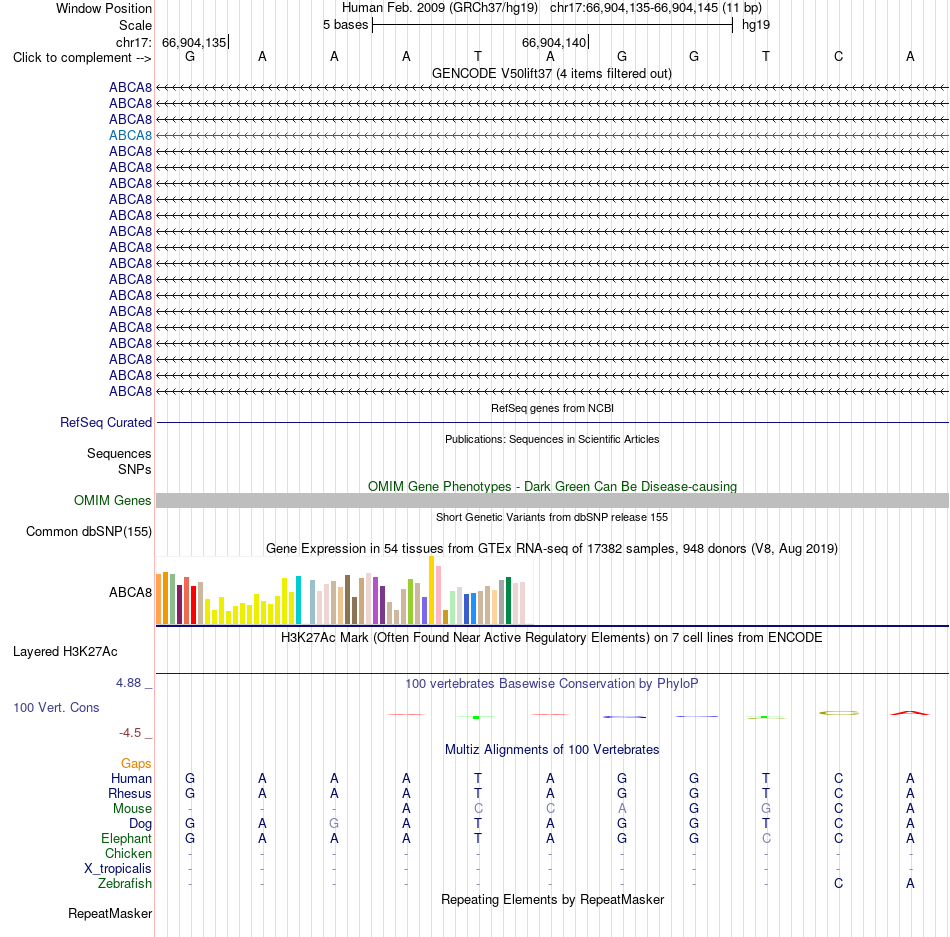This screenshot has height=937, width=950.
Task: Open the green OMIM Gene Phenotypes title
Action: (x=552, y=486)
